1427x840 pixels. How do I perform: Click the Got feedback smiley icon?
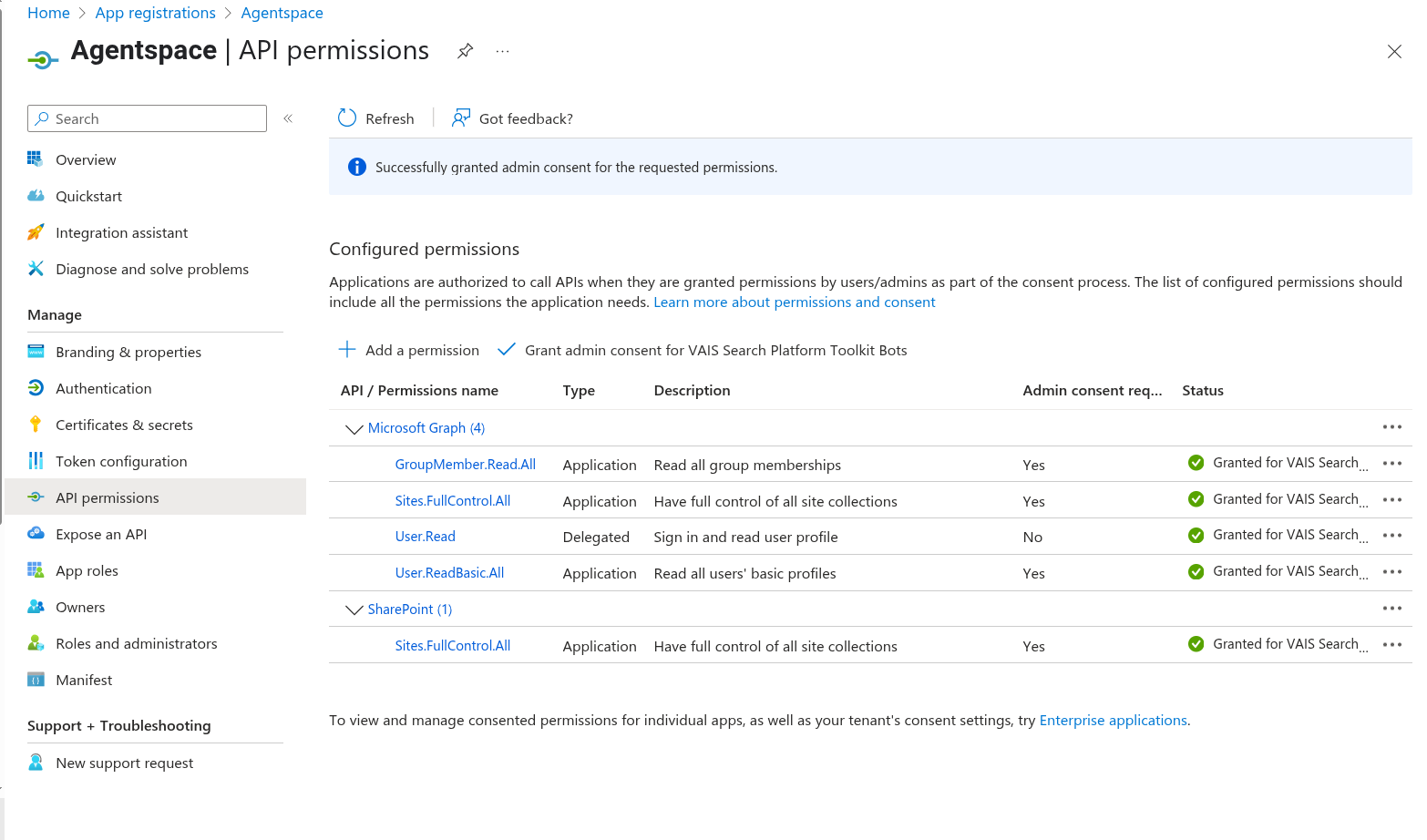click(460, 118)
